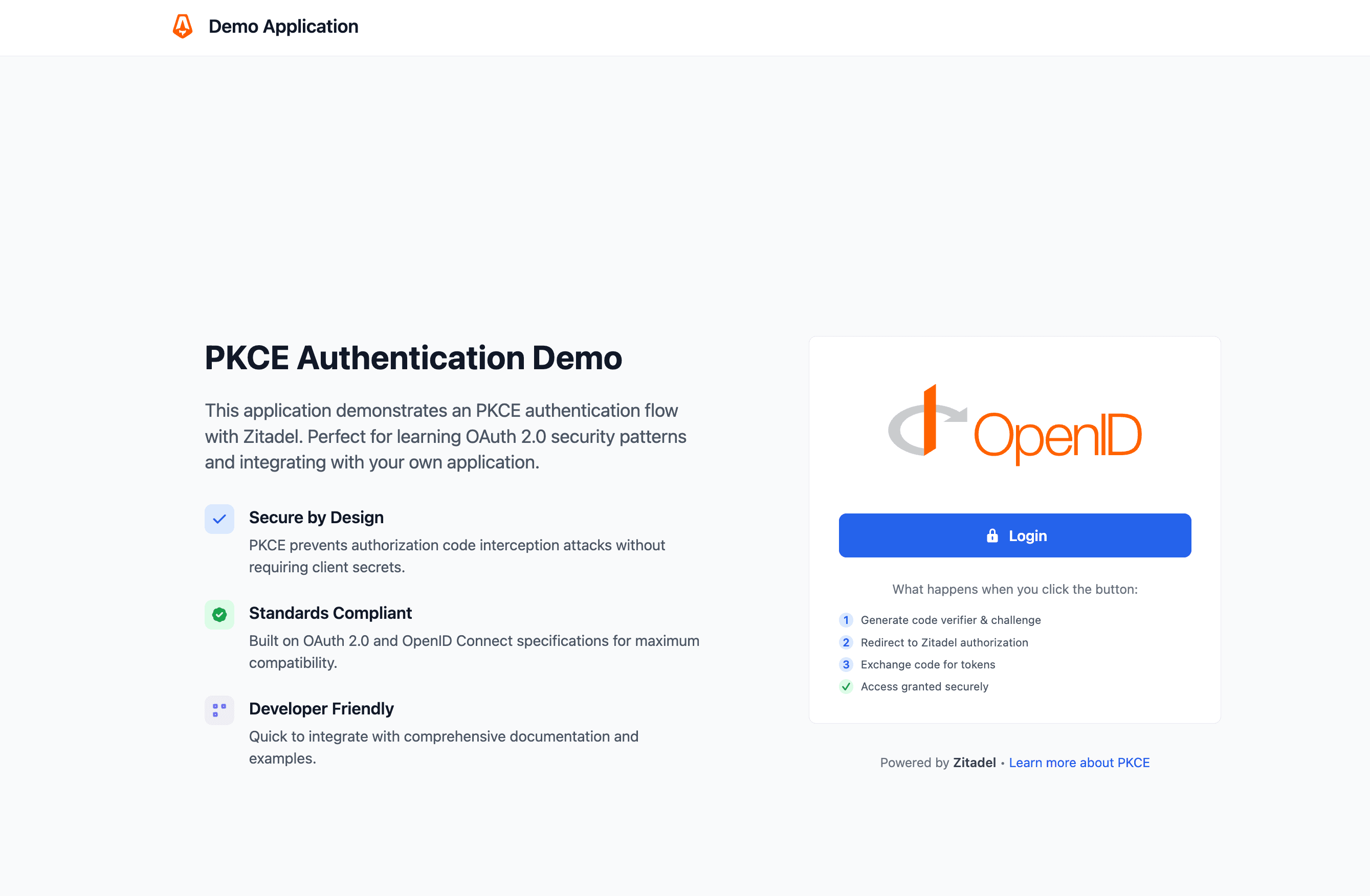Click the description 'PKCE prevents authorization code interception'
The height and width of the screenshot is (896, 1370).
point(457,556)
